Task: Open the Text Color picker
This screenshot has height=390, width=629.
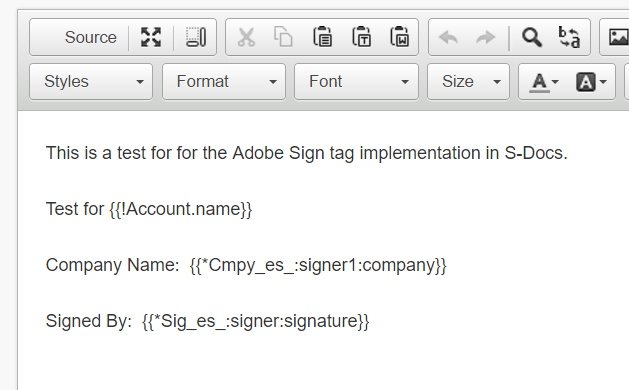Action: pyautogui.click(x=544, y=82)
